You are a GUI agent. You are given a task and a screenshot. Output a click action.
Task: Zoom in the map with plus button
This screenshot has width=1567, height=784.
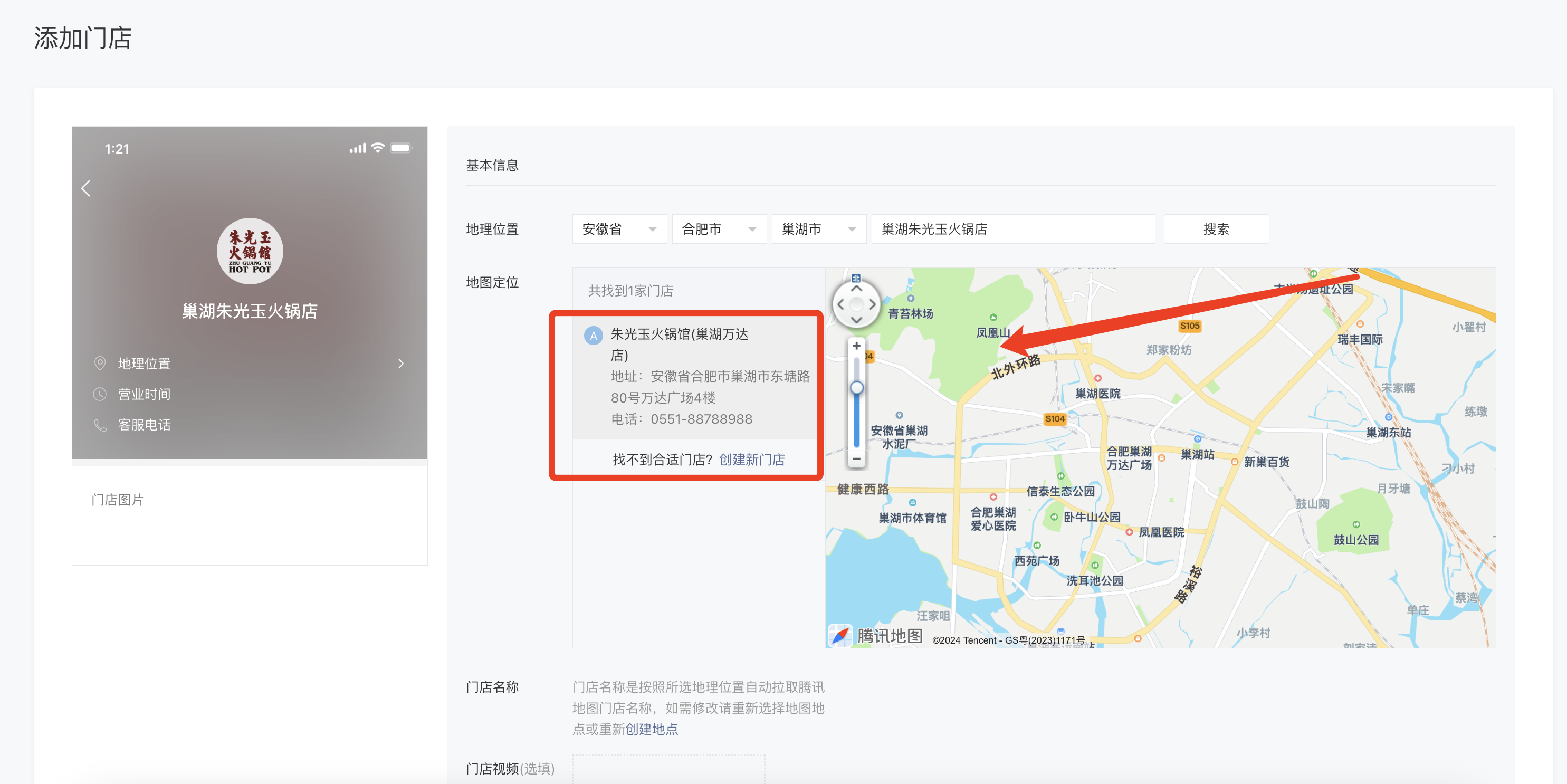(856, 346)
